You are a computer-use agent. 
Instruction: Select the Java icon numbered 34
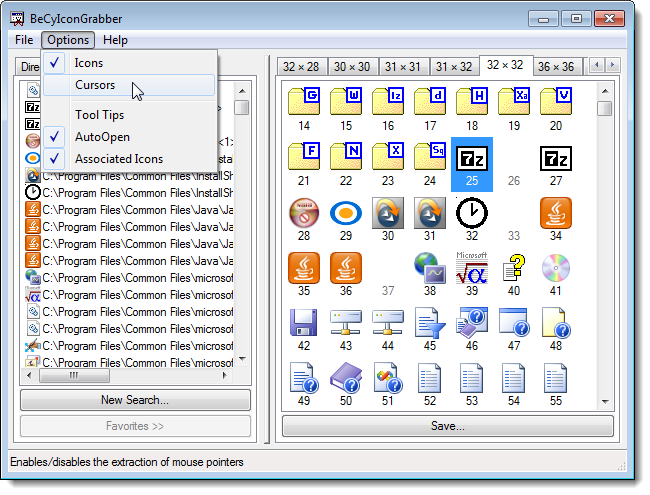click(556, 213)
